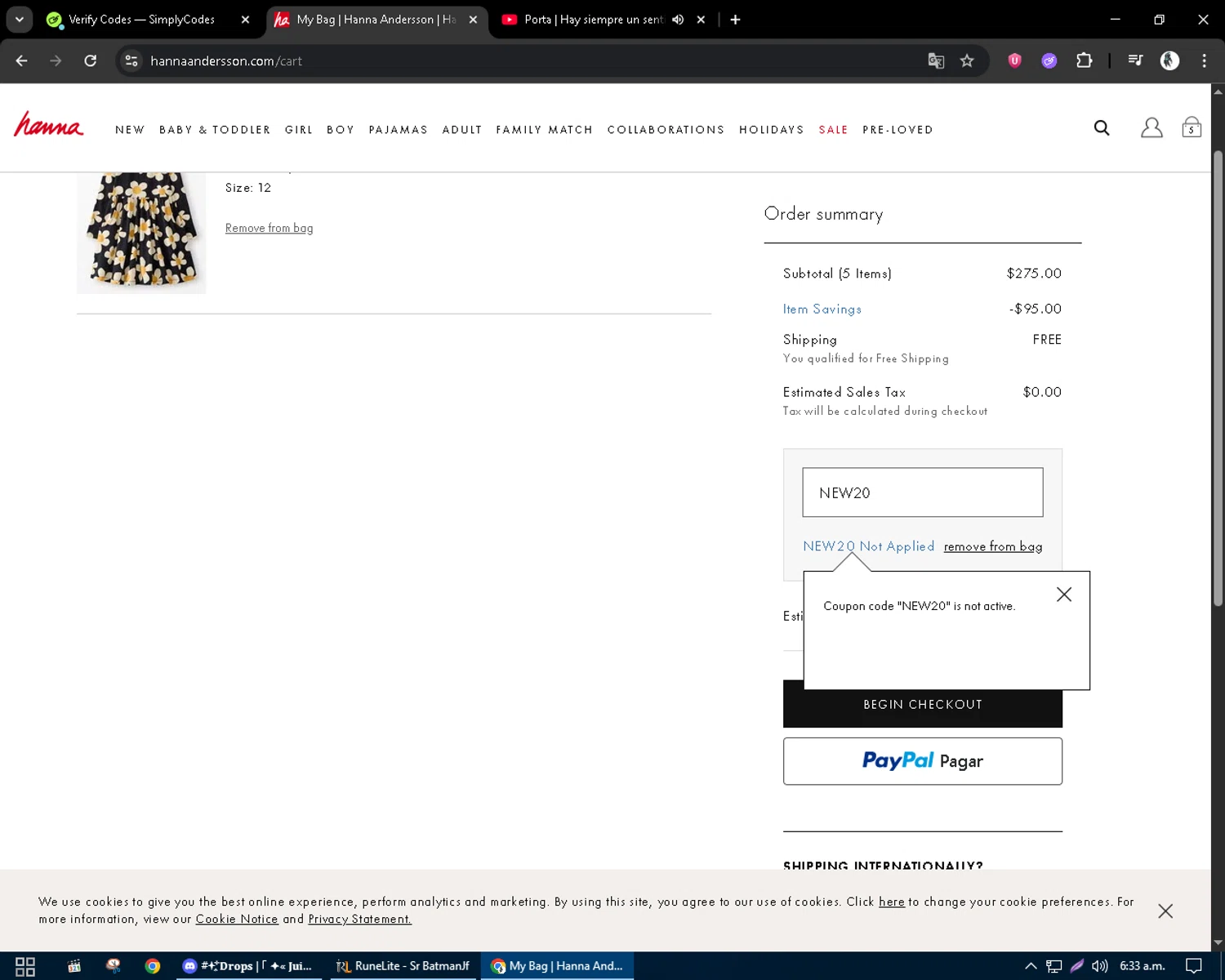Bookmark this page with star icon
1225x980 pixels.
967,60
